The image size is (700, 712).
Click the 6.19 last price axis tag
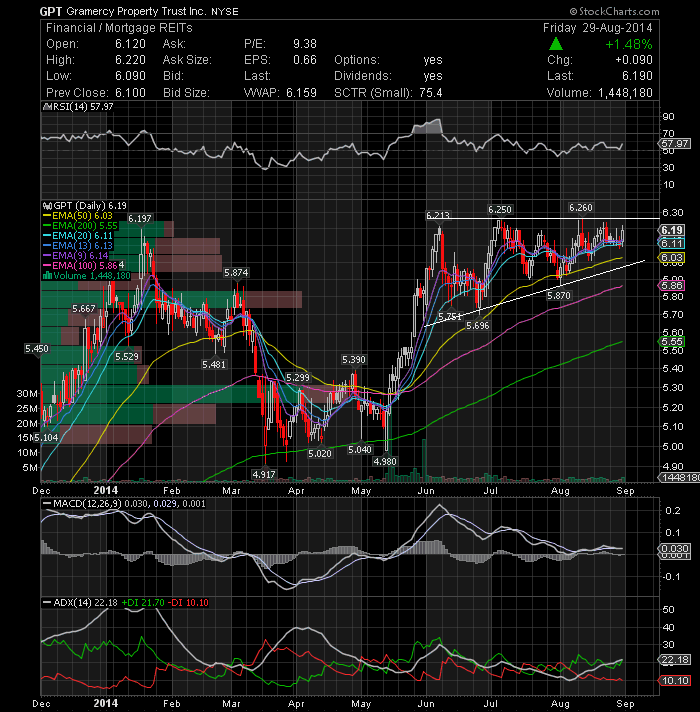(671, 230)
